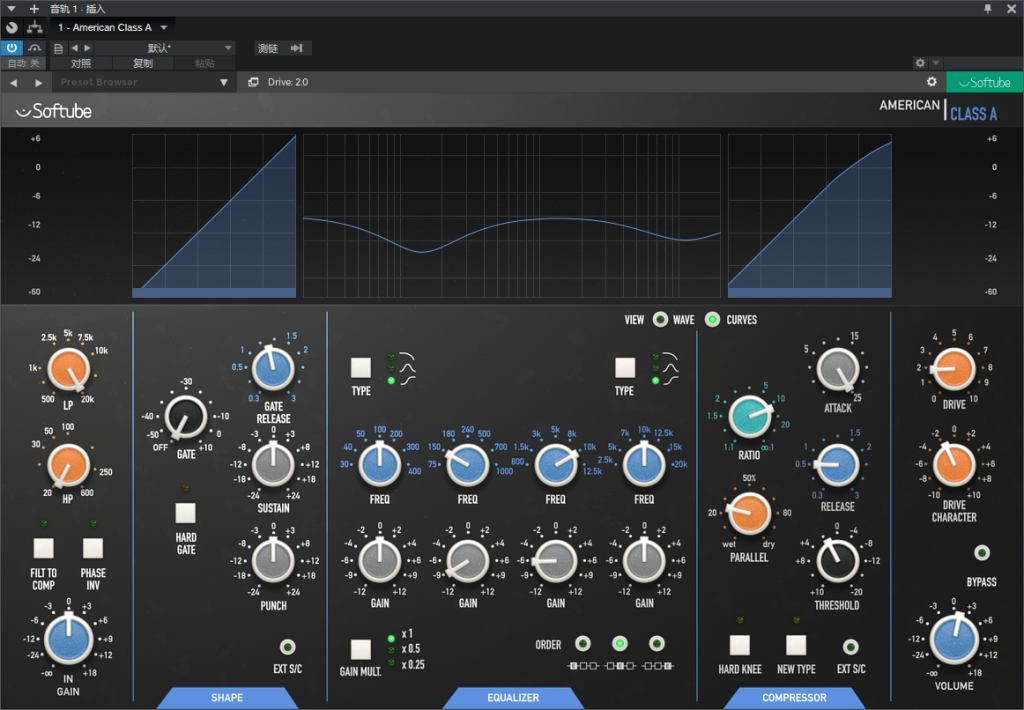Viewport: 1024px width, 710px height.
Task: Click the DRIVE CHARACTER knob
Action: [953, 464]
